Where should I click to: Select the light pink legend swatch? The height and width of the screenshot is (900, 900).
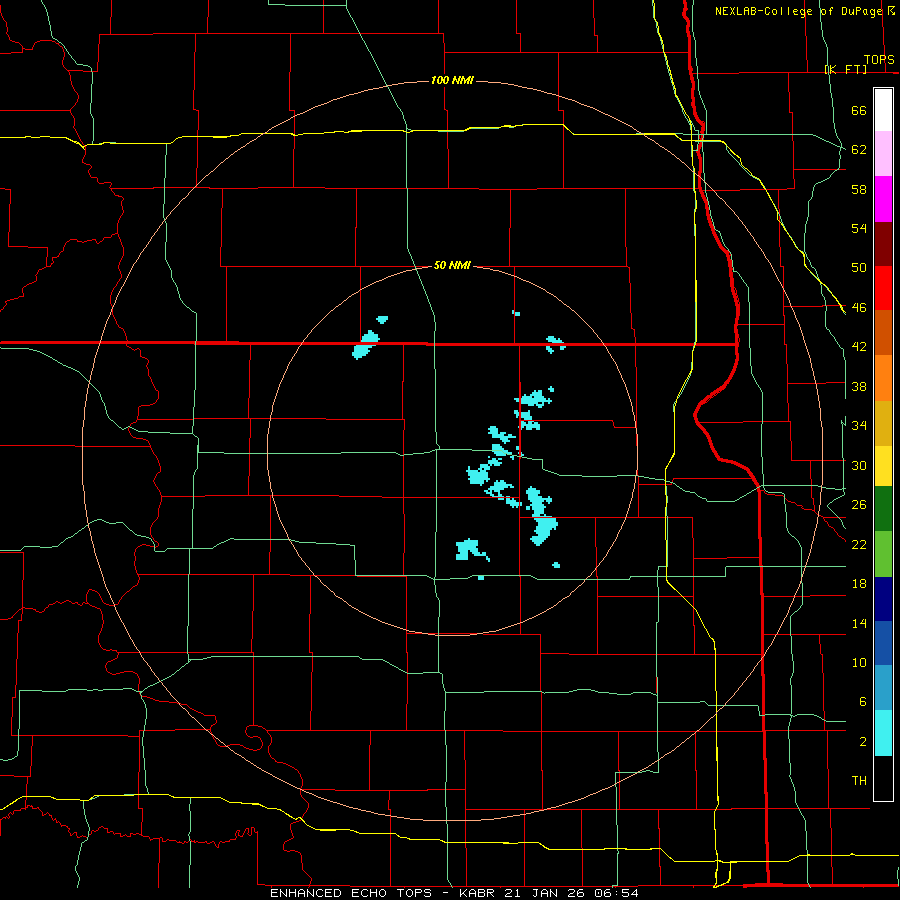point(883,154)
